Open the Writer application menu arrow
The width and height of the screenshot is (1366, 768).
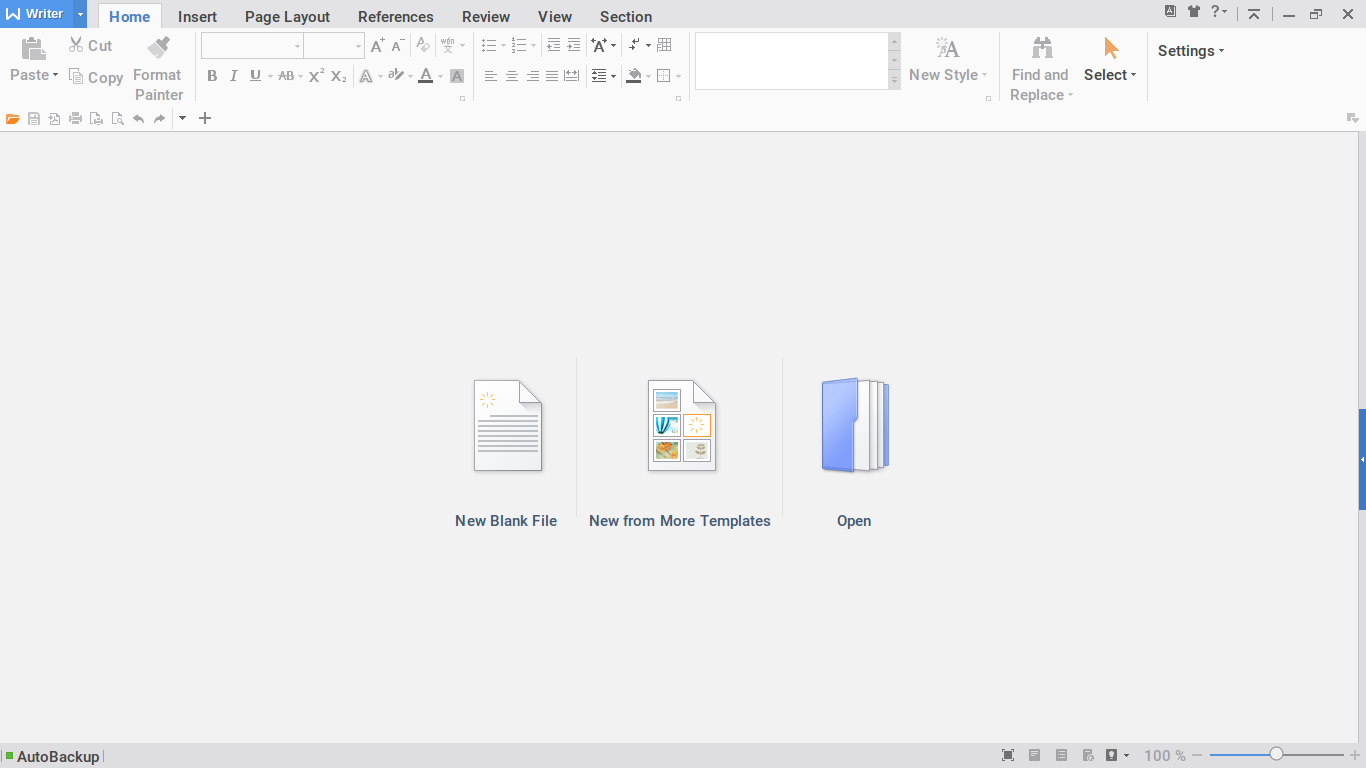pos(80,14)
